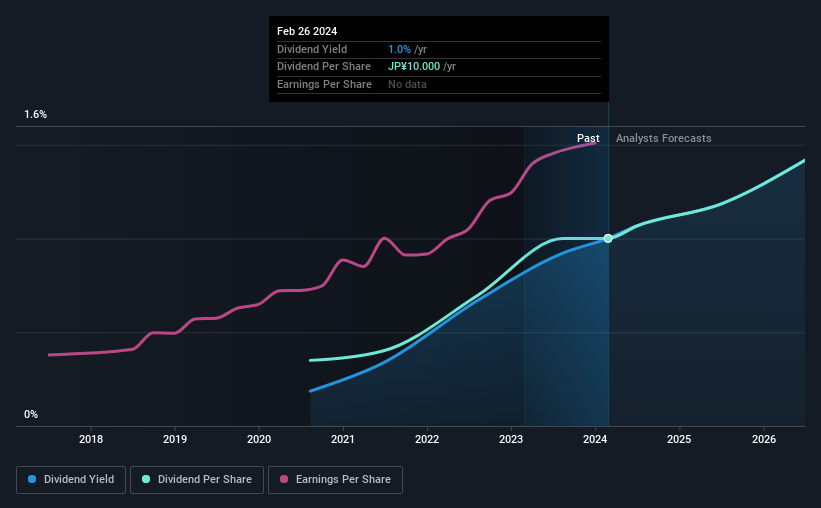Click the 2025 x-axis label
The image size is (821, 508).
(x=679, y=439)
